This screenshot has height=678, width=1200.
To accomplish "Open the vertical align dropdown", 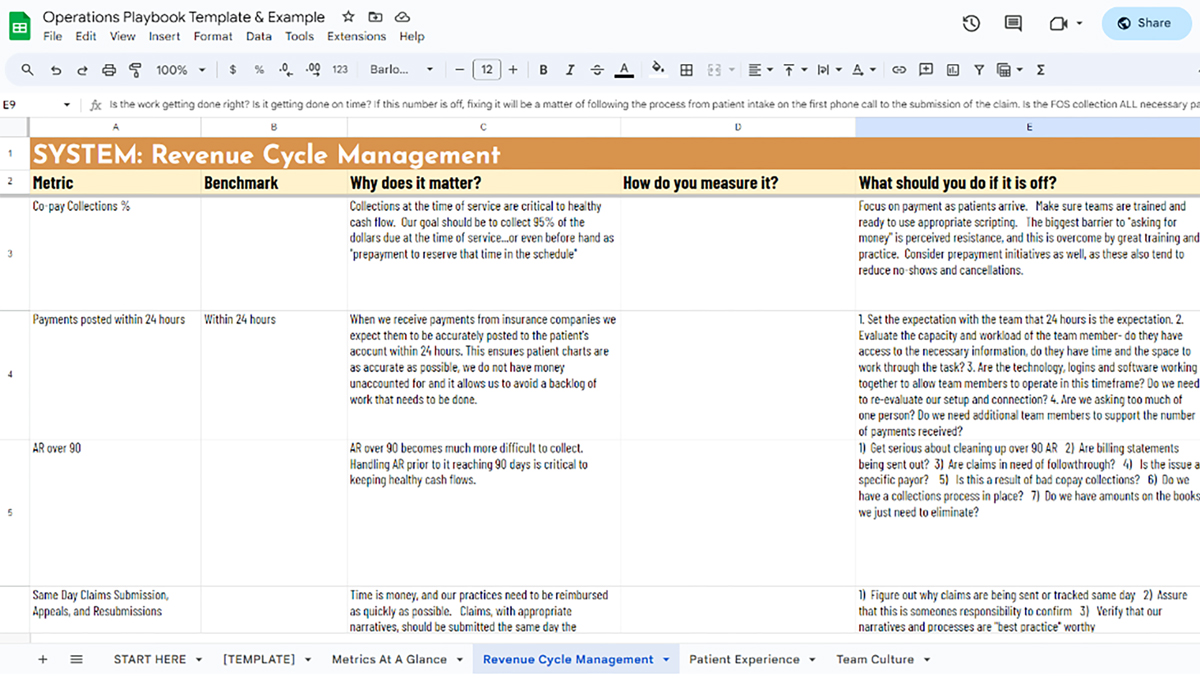I will pyautogui.click(x=794, y=70).
